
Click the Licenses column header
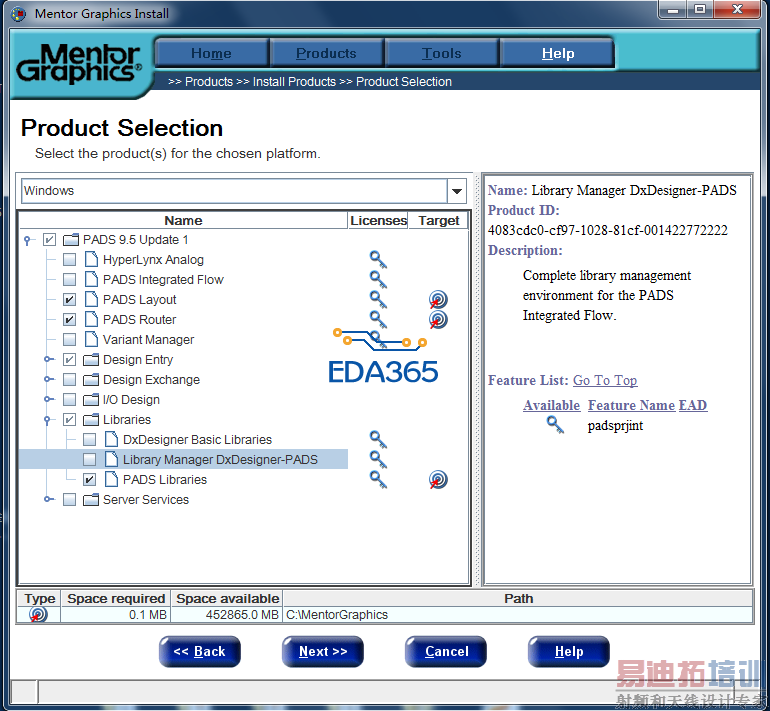378,220
